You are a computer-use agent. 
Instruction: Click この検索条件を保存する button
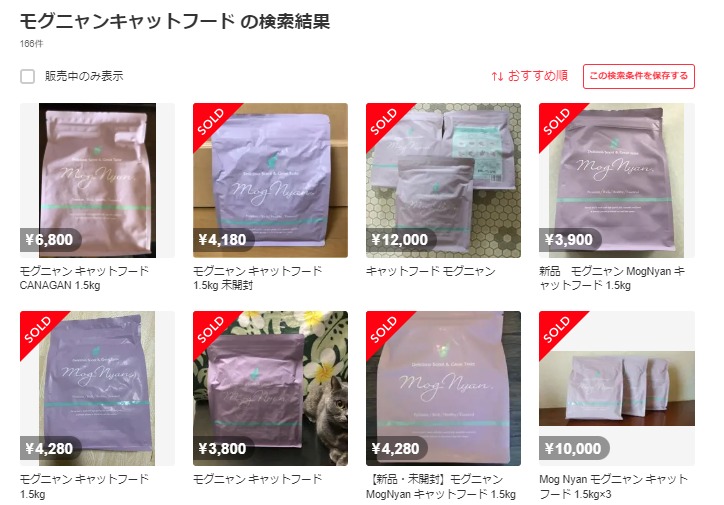click(639, 76)
